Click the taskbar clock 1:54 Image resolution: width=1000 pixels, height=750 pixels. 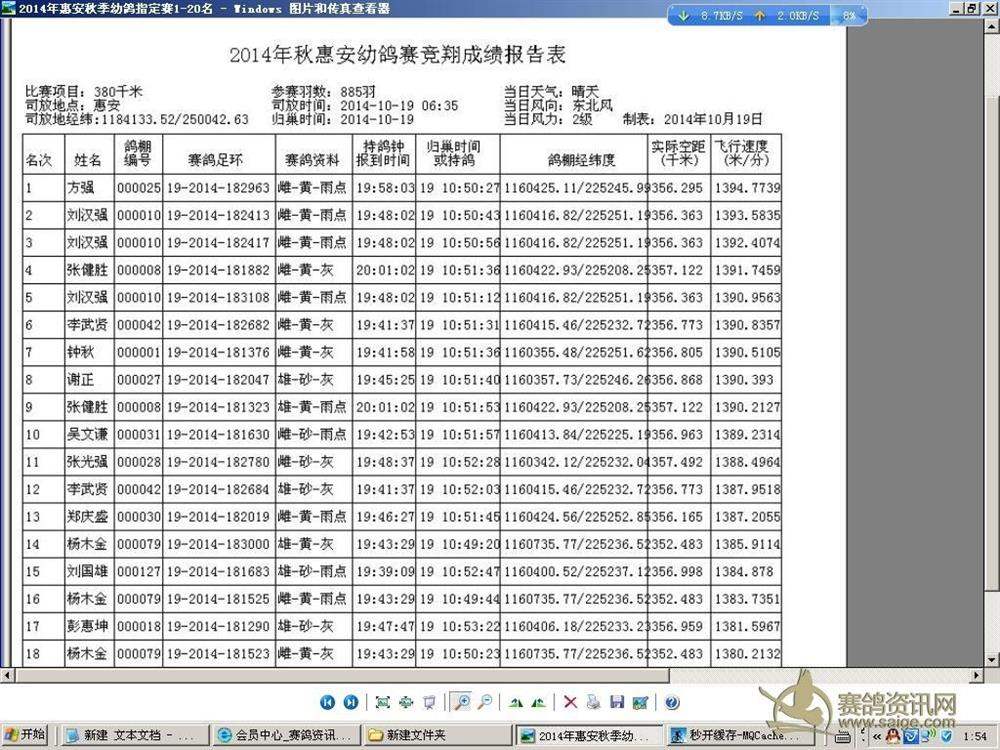click(974, 736)
